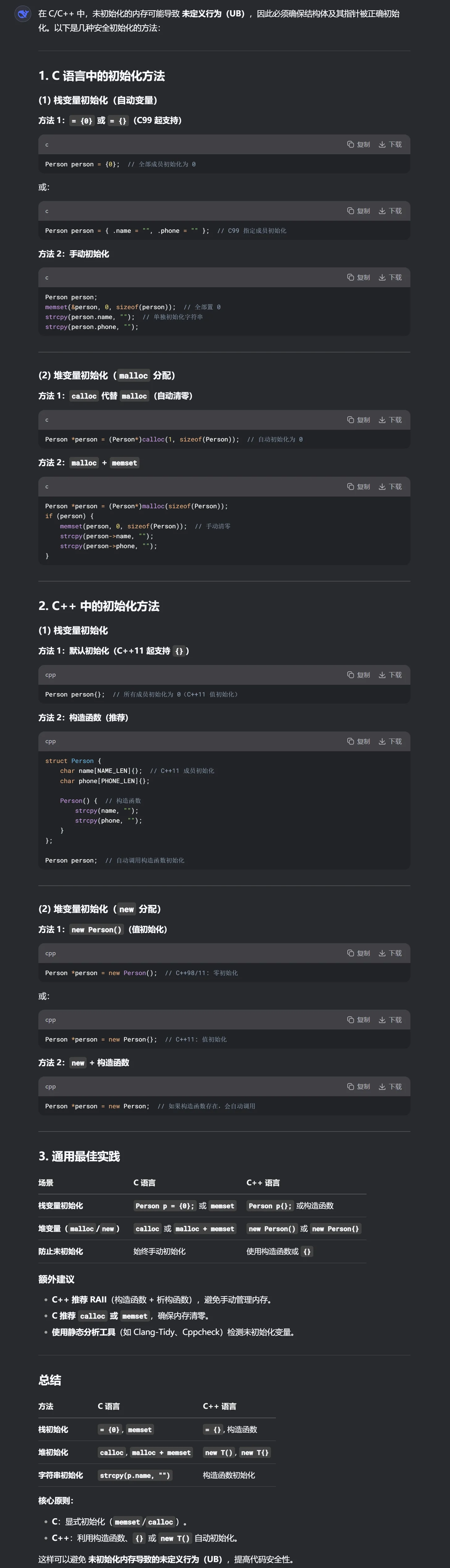Copy the 'Person person = {0};' code block
The height and width of the screenshot is (1568, 450).
coord(358,144)
